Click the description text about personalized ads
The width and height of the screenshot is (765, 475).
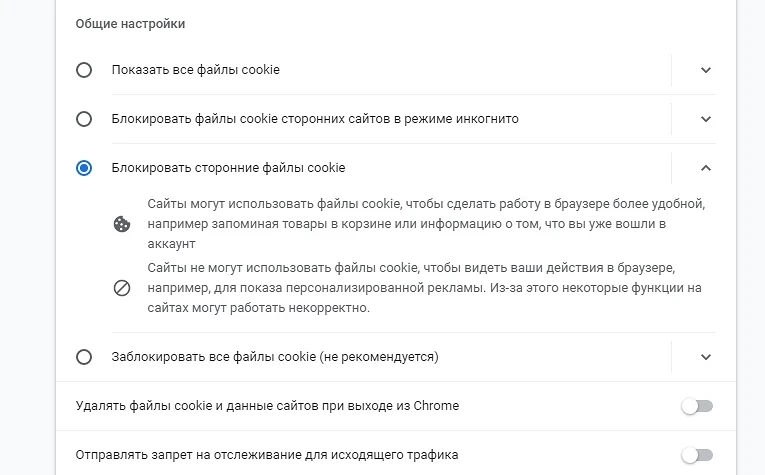pyautogui.click(x=425, y=289)
